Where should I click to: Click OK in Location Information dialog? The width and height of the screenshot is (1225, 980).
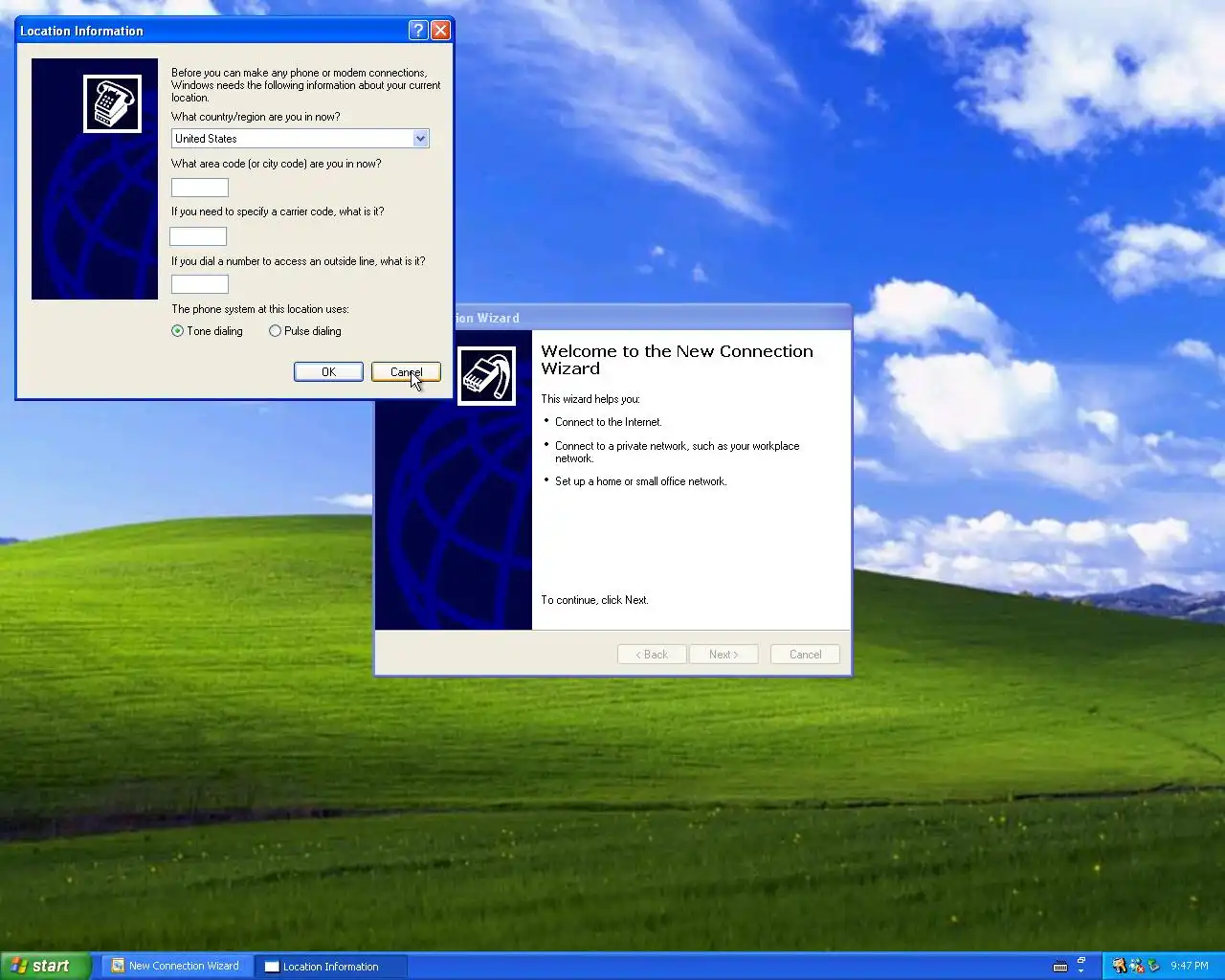tap(328, 372)
